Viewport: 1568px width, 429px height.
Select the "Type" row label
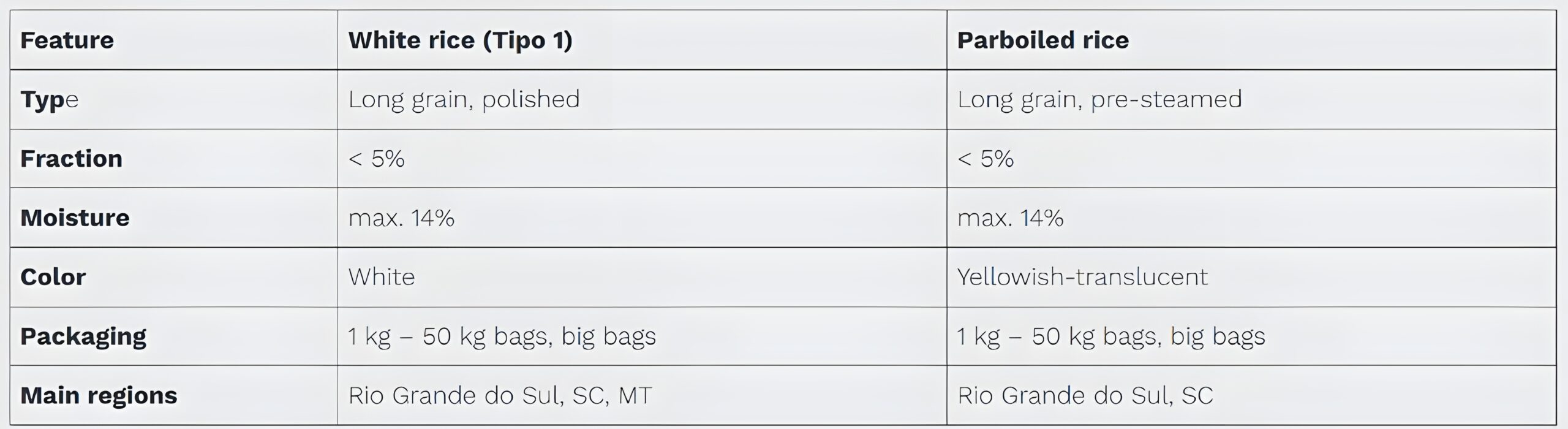(50, 99)
